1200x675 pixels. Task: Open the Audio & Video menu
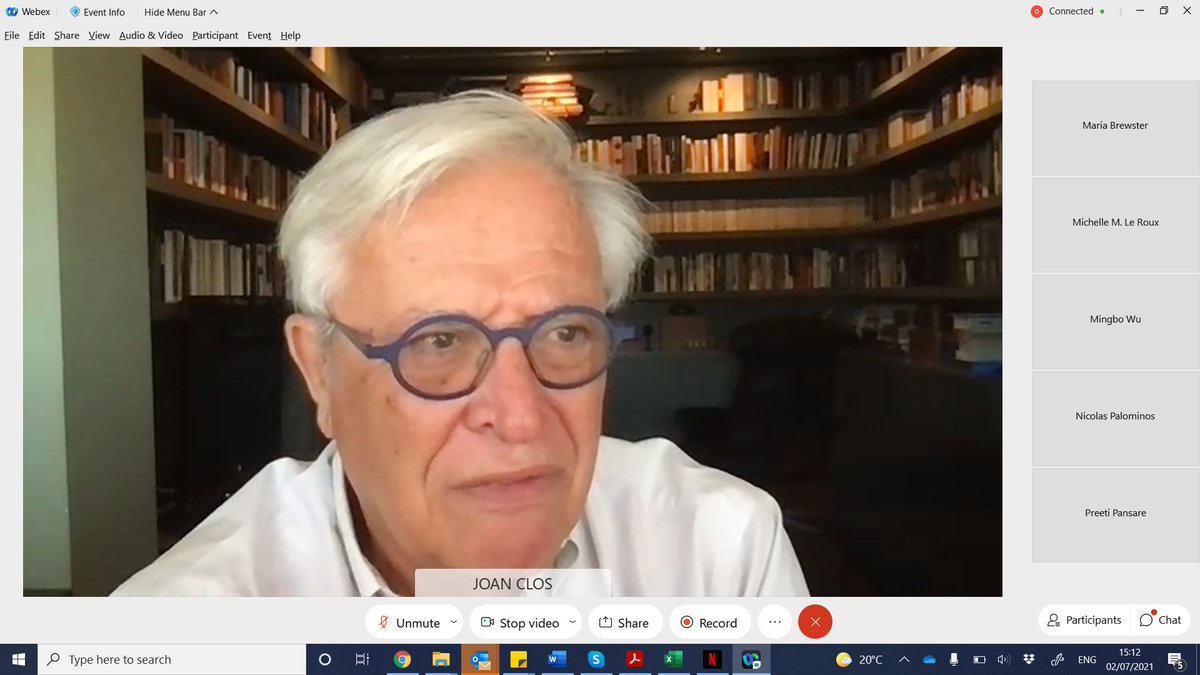point(150,35)
